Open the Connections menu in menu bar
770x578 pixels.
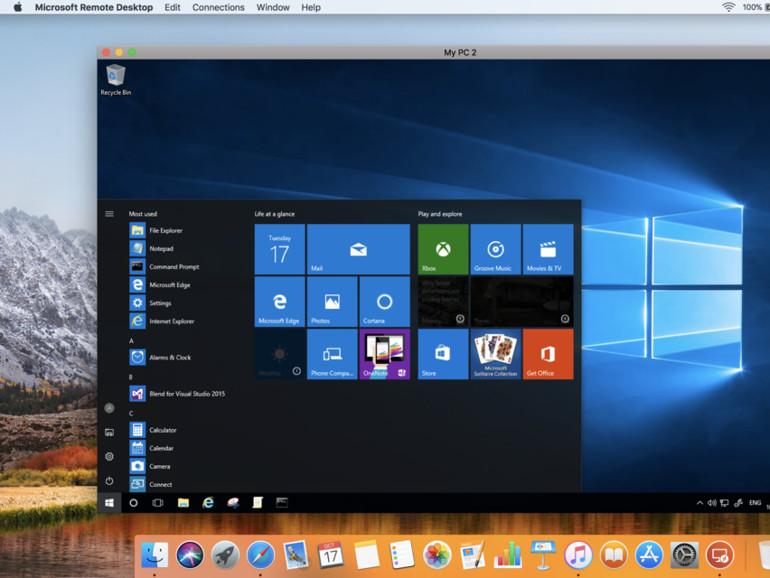point(218,7)
